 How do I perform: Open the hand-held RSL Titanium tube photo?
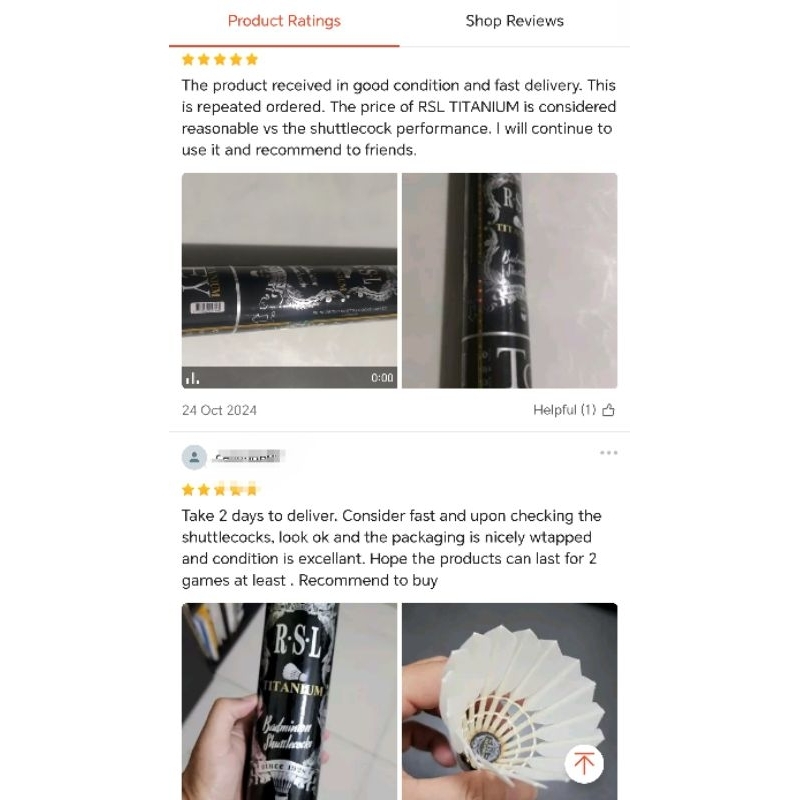289,702
